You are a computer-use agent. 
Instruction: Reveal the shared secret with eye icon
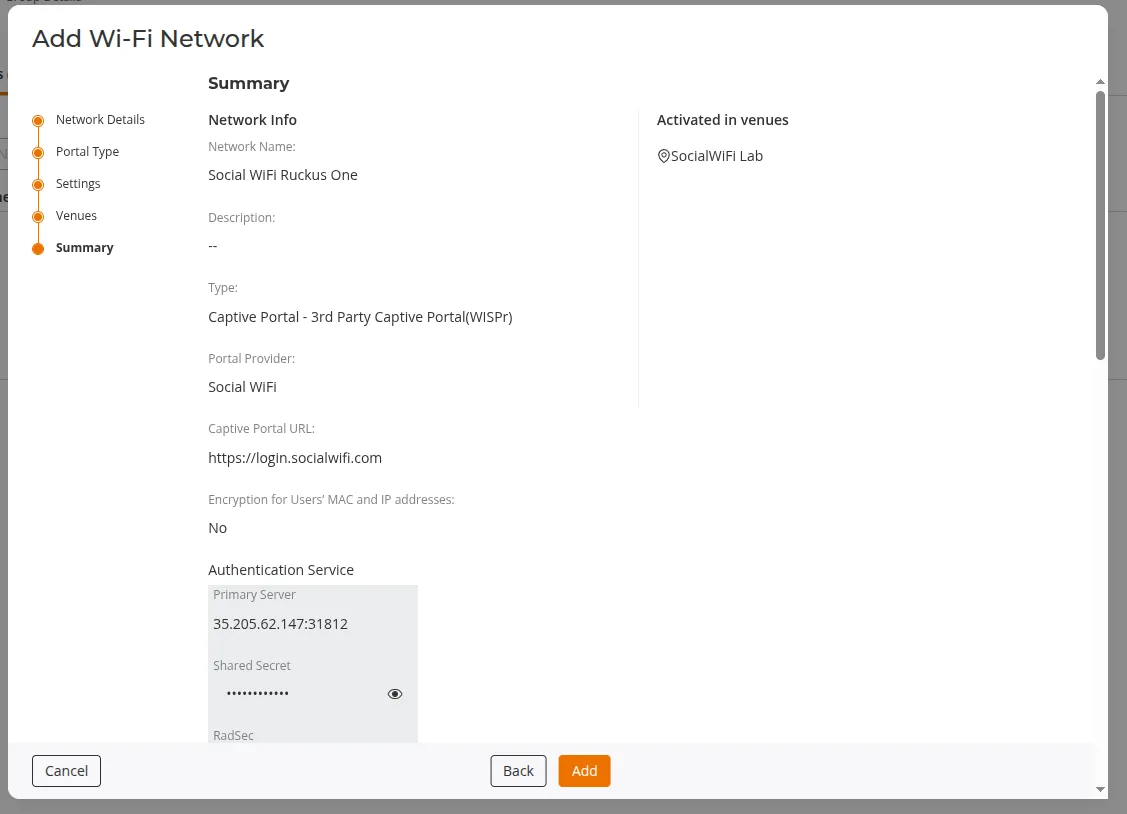point(395,694)
